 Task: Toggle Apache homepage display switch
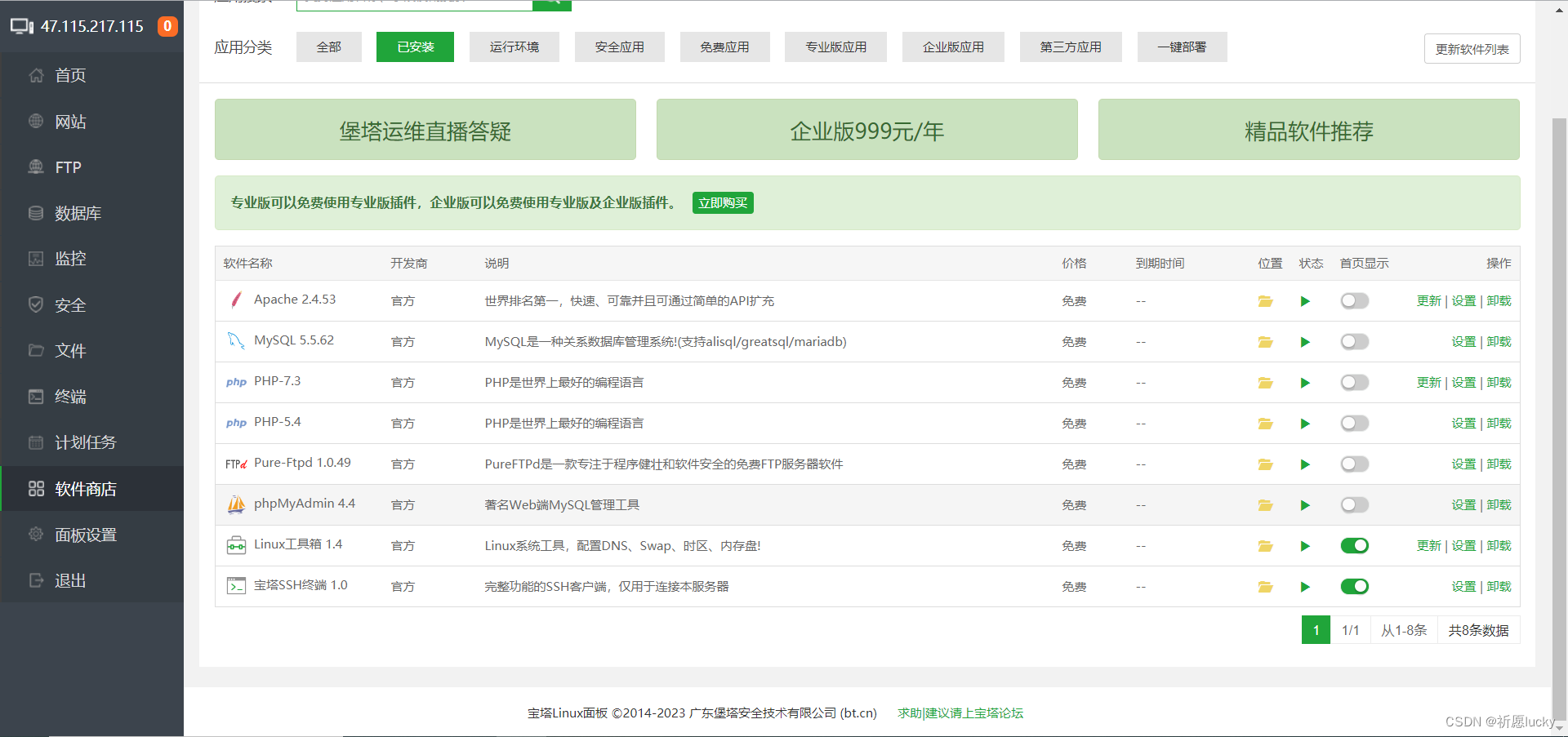(1354, 301)
